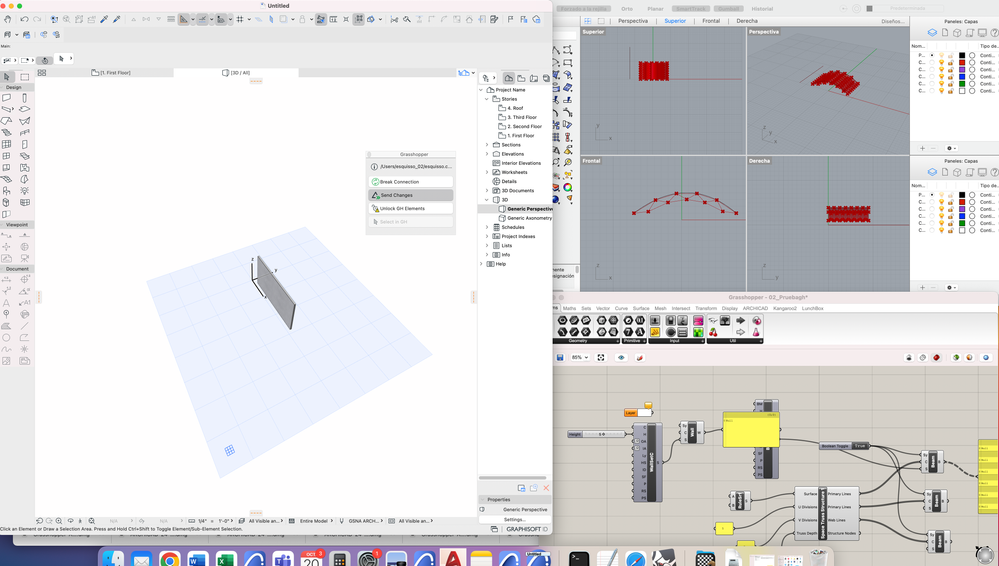
Task: Switch to the Frontal viewport tab
Action: [710, 20]
